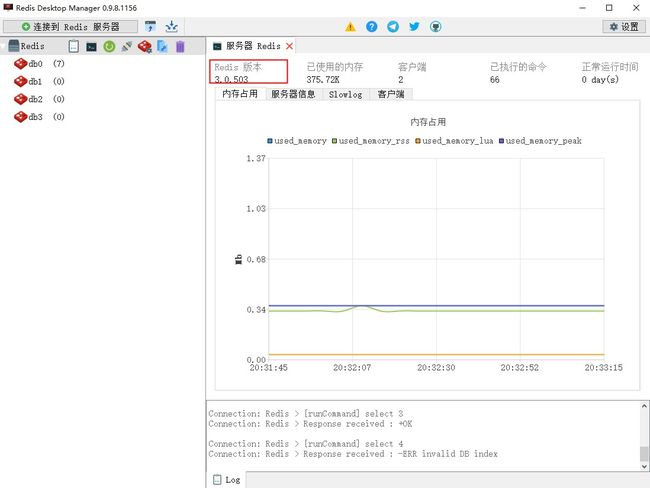Click the blue document edit icon on the Redis row
This screenshot has height=488, width=650.
162,46
